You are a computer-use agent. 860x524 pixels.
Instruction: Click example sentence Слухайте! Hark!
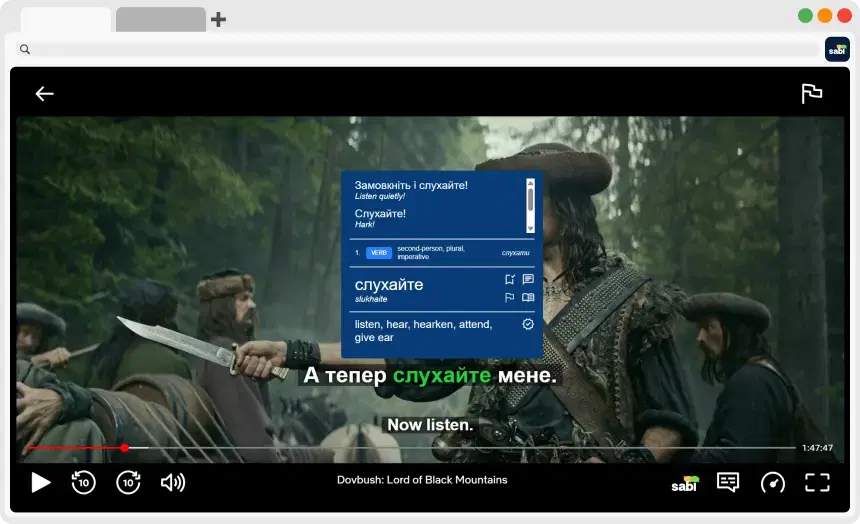[x=380, y=218]
